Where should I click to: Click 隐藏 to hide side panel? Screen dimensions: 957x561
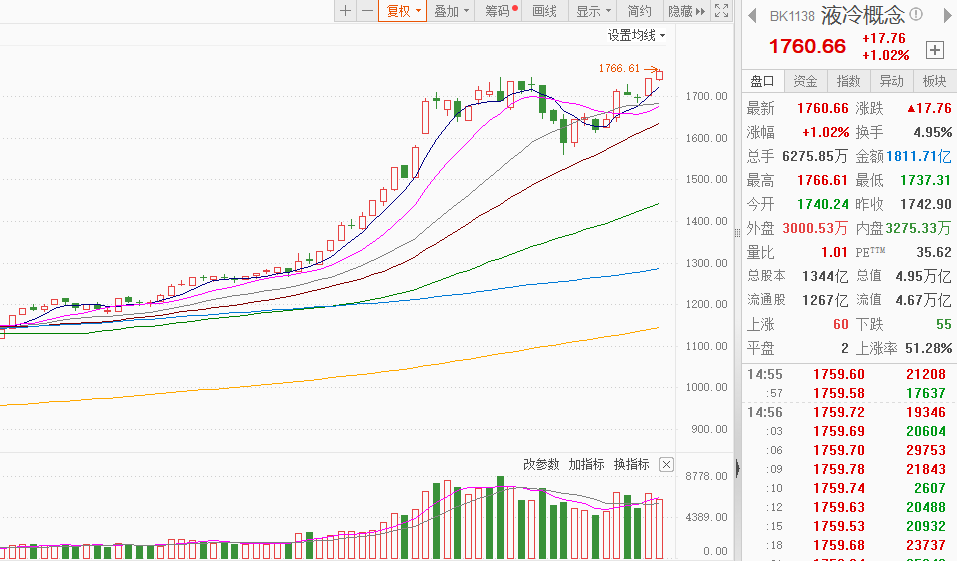[x=687, y=11]
